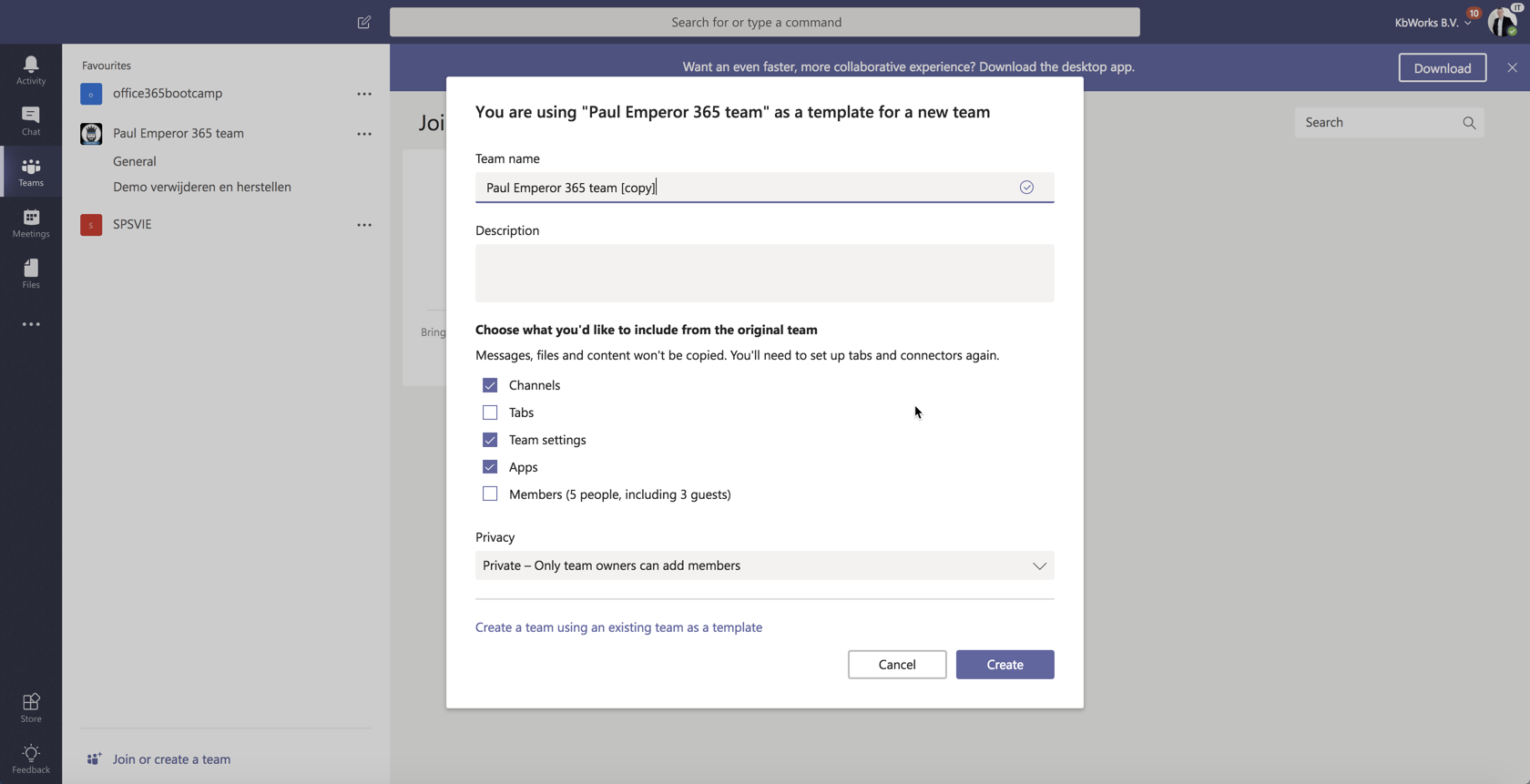Open the Feedback panel
This screenshot has width=1530, height=784.
[x=31, y=759]
